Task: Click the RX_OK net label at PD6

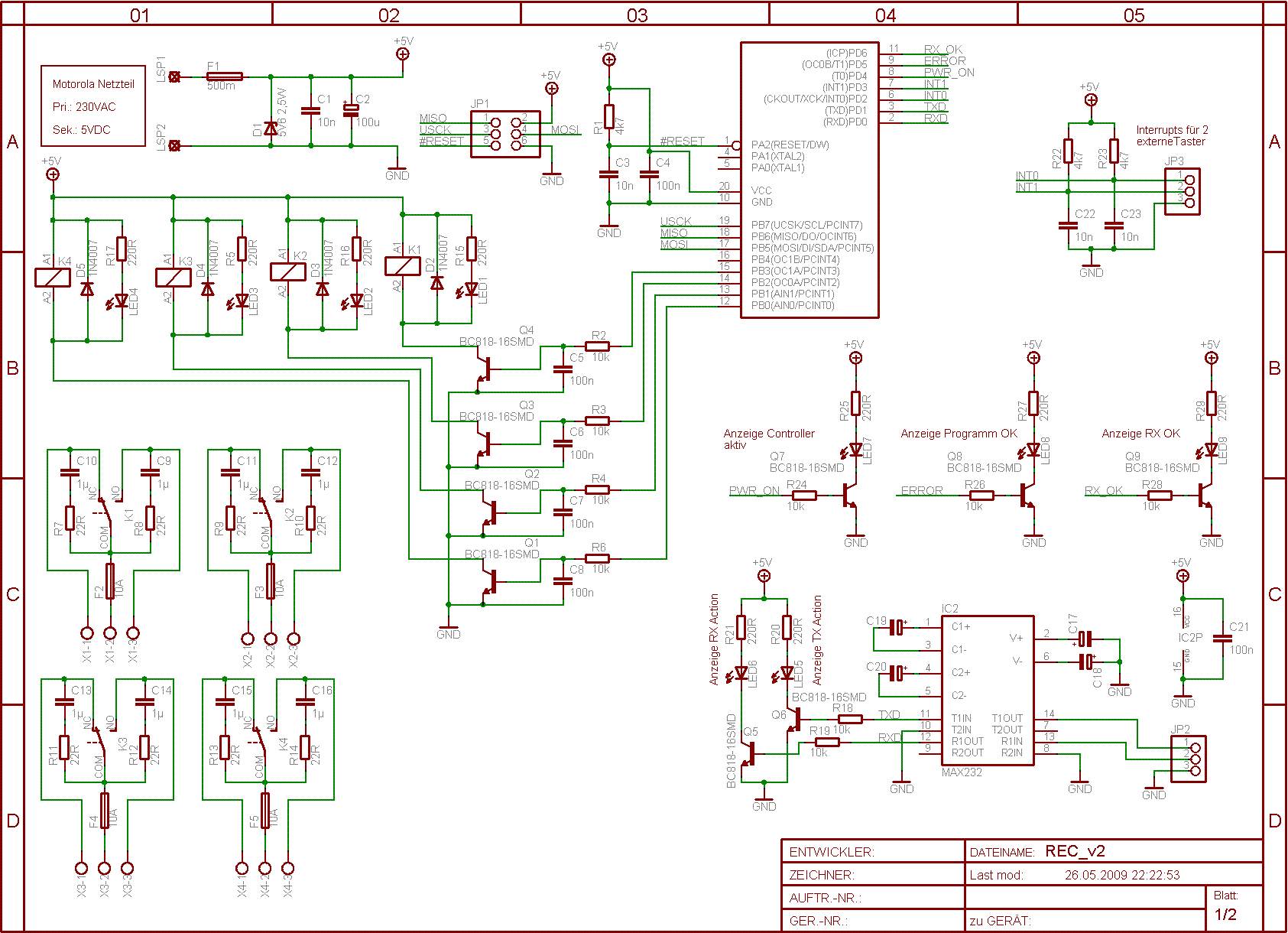Action: click(x=943, y=49)
